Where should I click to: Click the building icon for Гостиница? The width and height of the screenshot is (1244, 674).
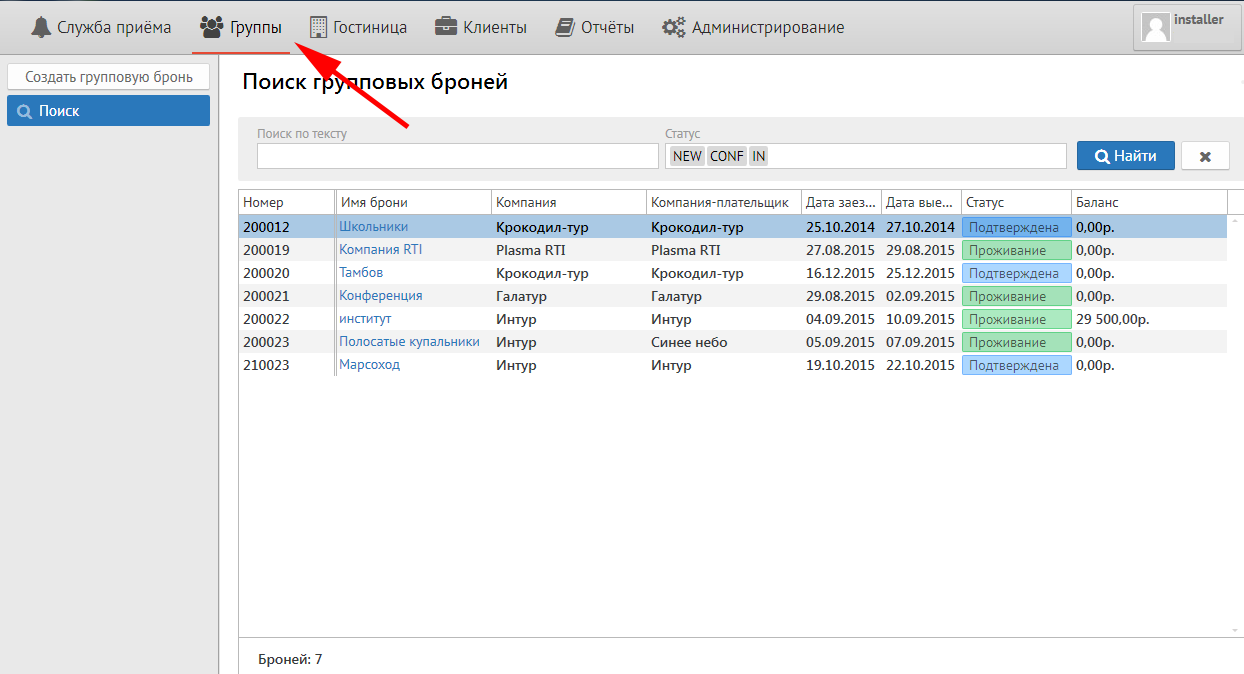click(318, 27)
